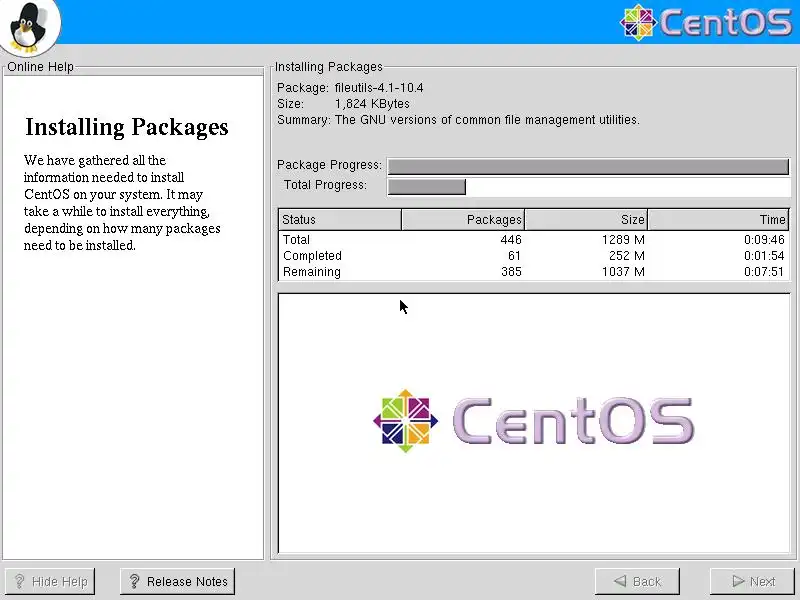Image resolution: width=800 pixels, height=600 pixels.
Task: Click the total size 1289 M
Action: pyautogui.click(x=623, y=239)
